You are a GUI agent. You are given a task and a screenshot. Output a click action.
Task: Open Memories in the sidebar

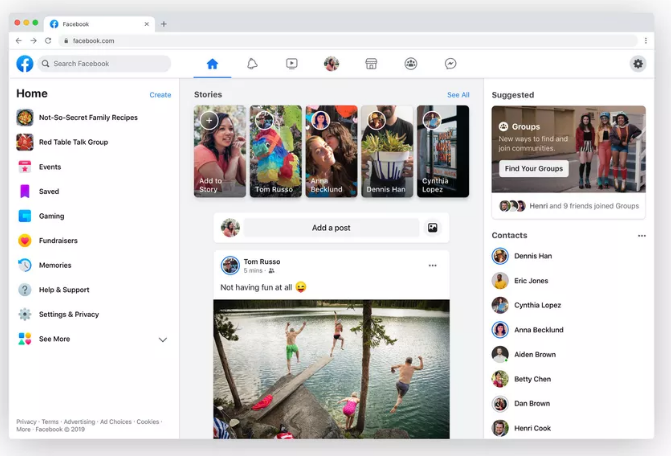point(55,265)
